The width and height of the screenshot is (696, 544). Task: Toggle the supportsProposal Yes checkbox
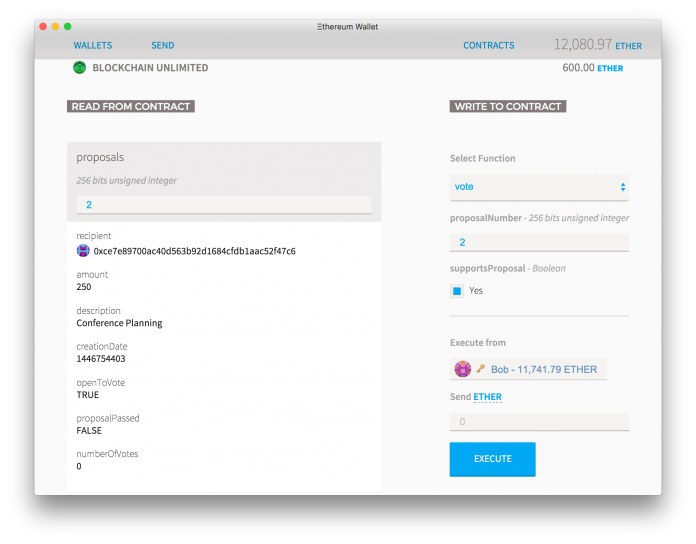pyautogui.click(x=457, y=291)
